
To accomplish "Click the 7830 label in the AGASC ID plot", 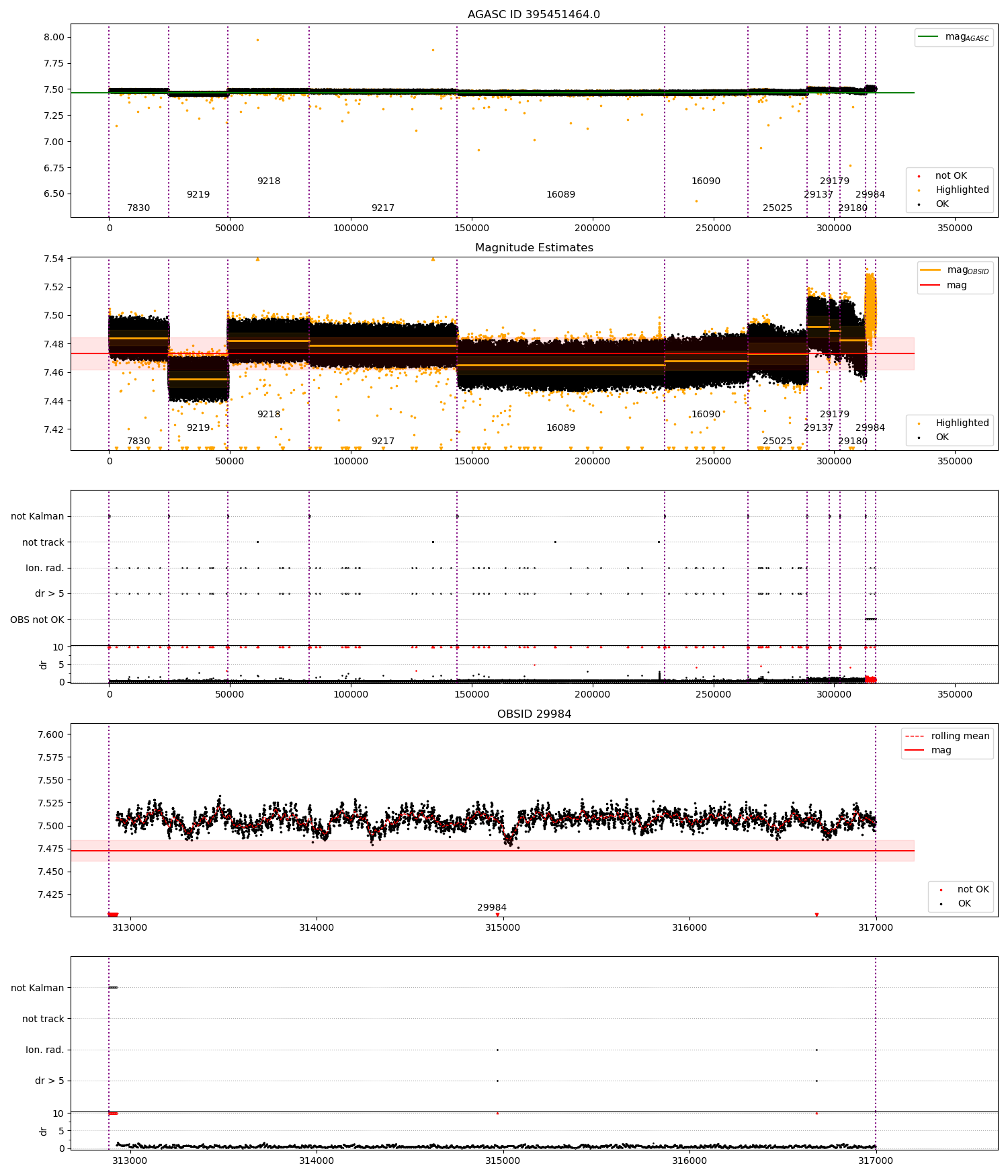I will [x=138, y=208].
